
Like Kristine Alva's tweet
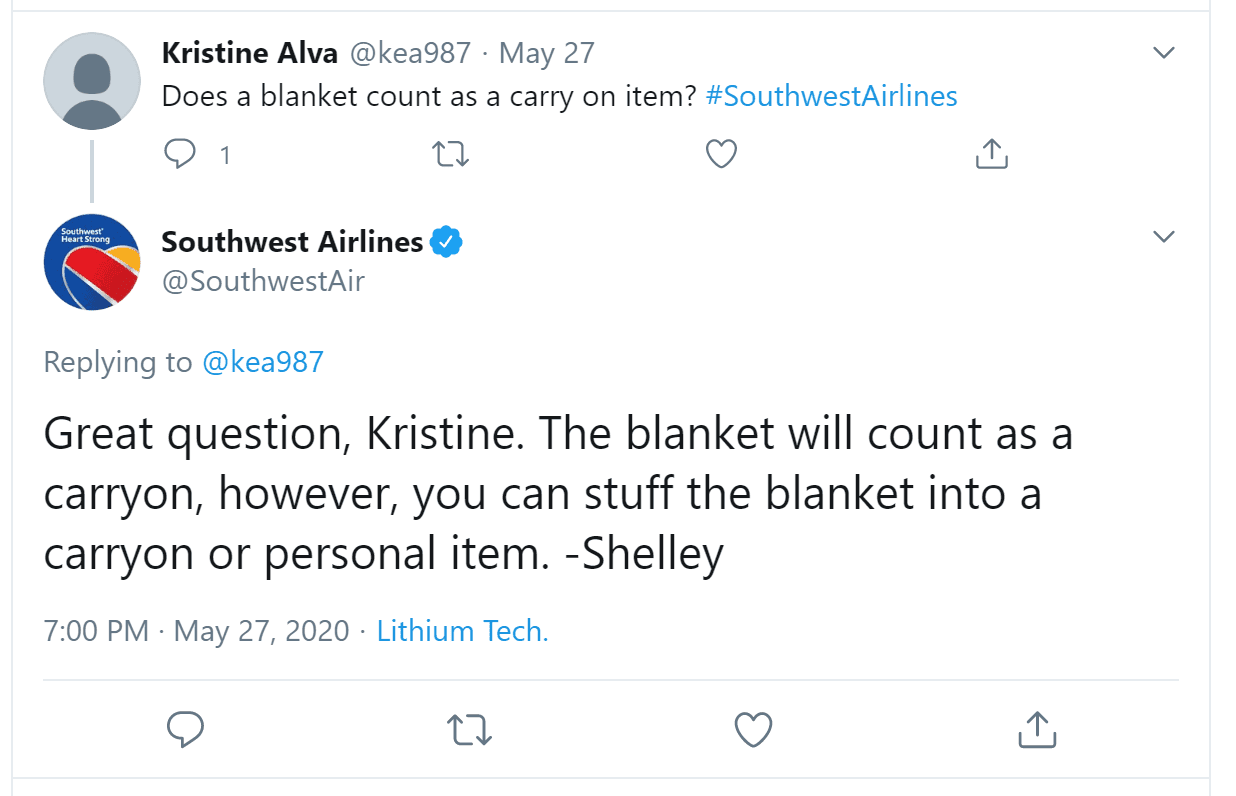pyautogui.click(x=721, y=154)
